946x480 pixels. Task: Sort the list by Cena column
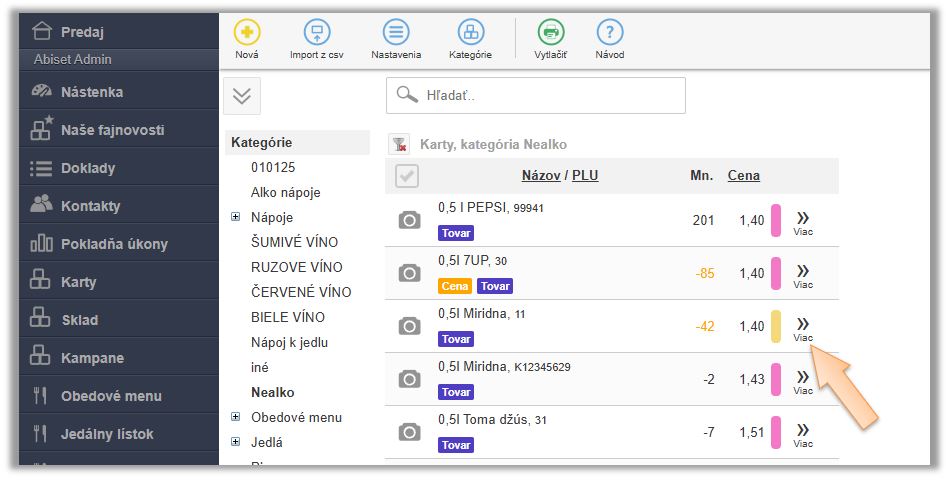coord(743,176)
